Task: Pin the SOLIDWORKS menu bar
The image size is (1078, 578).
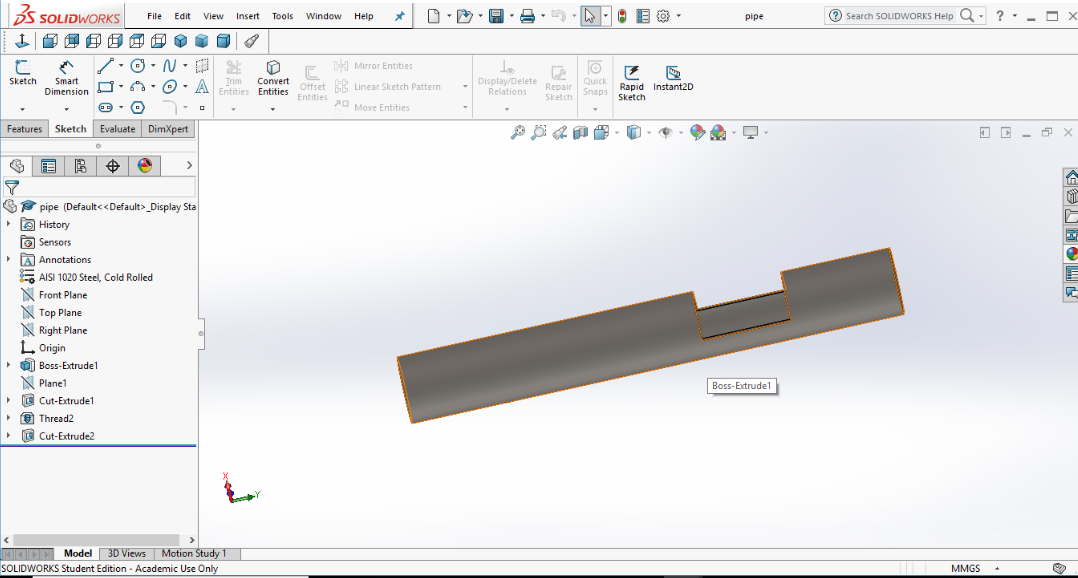Action: (x=399, y=16)
